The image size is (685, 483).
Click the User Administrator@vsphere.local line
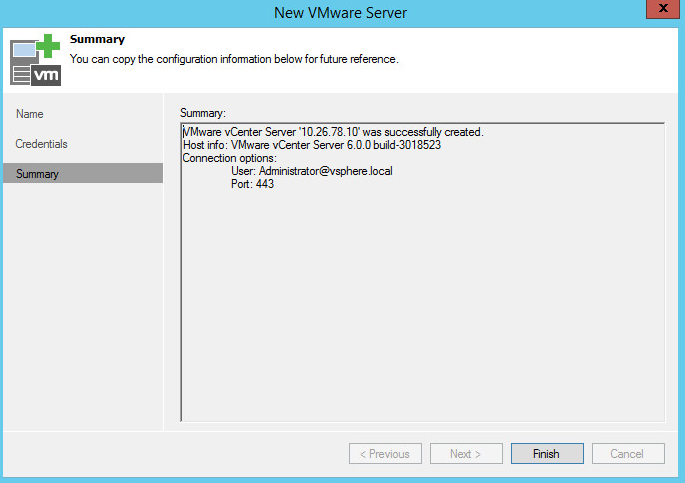click(x=312, y=171)
